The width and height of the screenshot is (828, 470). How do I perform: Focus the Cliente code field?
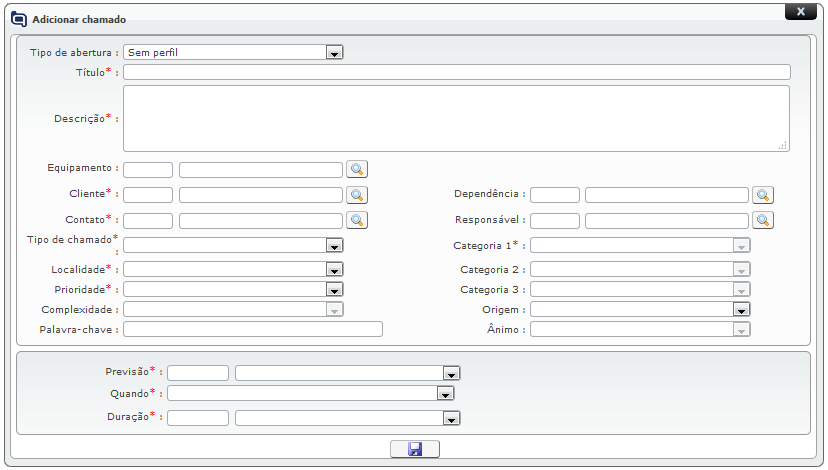pos(148,195)
